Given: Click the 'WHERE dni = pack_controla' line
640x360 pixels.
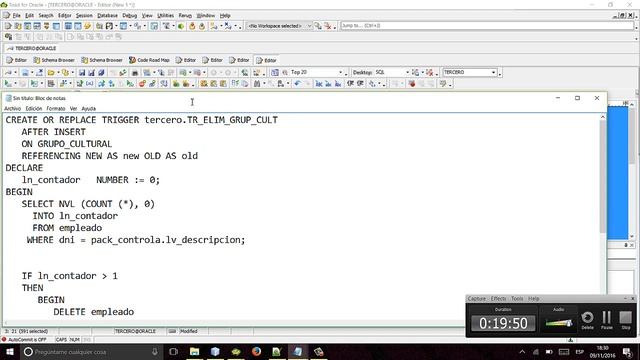Looking at the screenshot, I should click(x=136, y=240).
